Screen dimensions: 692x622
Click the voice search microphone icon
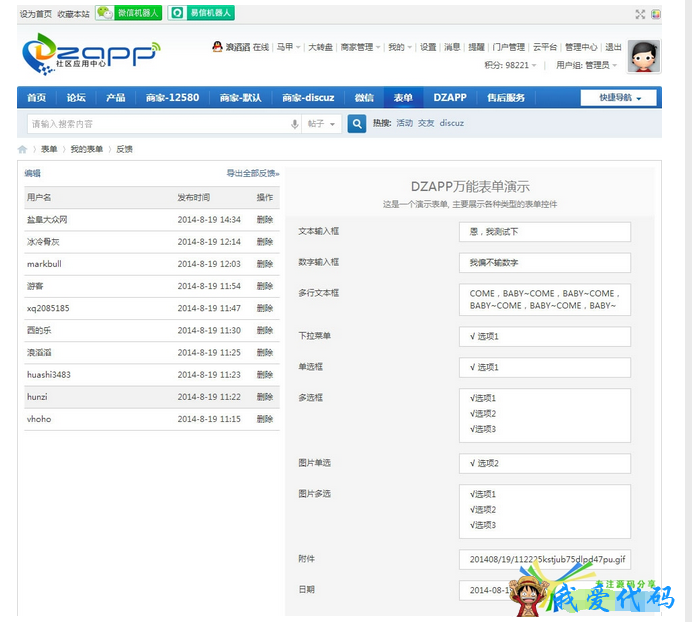tap(294, 124)
